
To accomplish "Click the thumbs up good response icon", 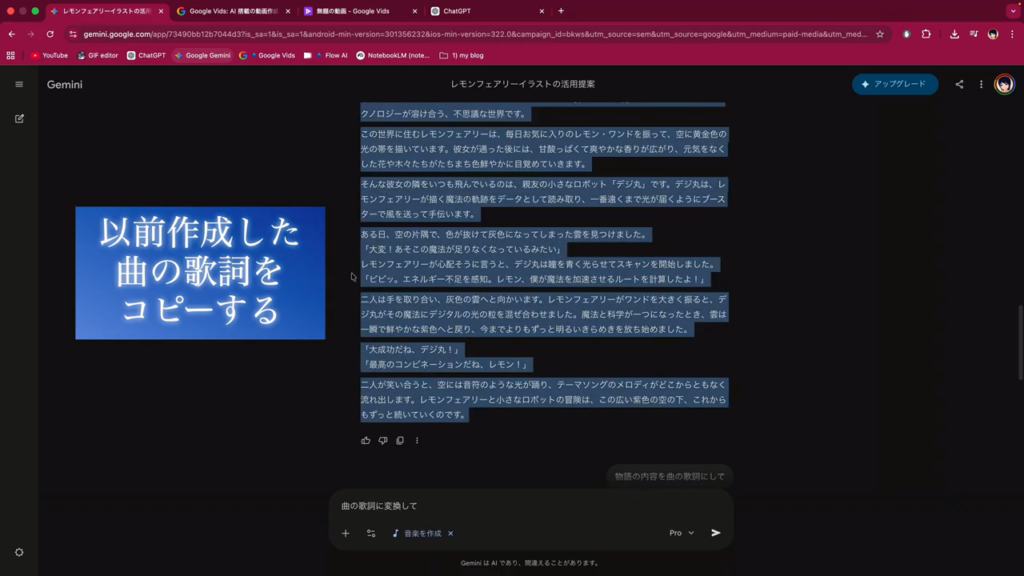I will (x=366, y=440).
